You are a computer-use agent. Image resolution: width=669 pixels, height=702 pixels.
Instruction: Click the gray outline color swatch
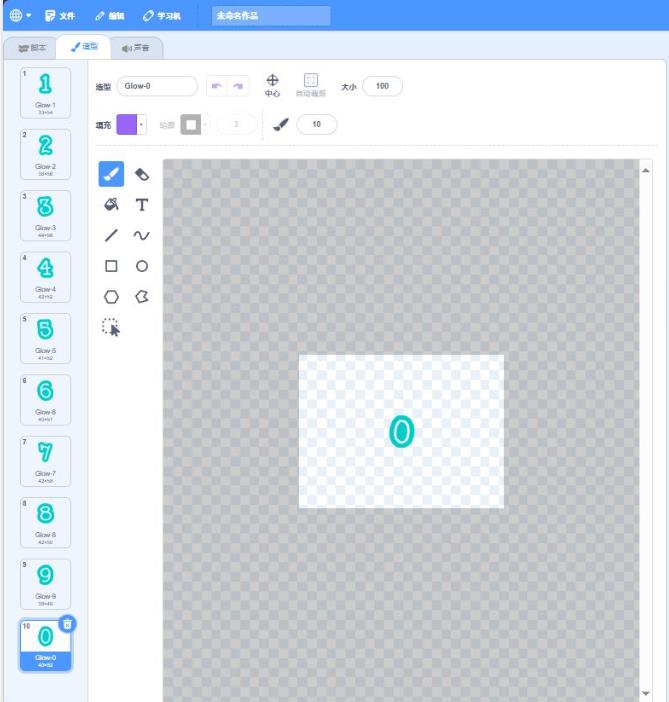[191, 124]
